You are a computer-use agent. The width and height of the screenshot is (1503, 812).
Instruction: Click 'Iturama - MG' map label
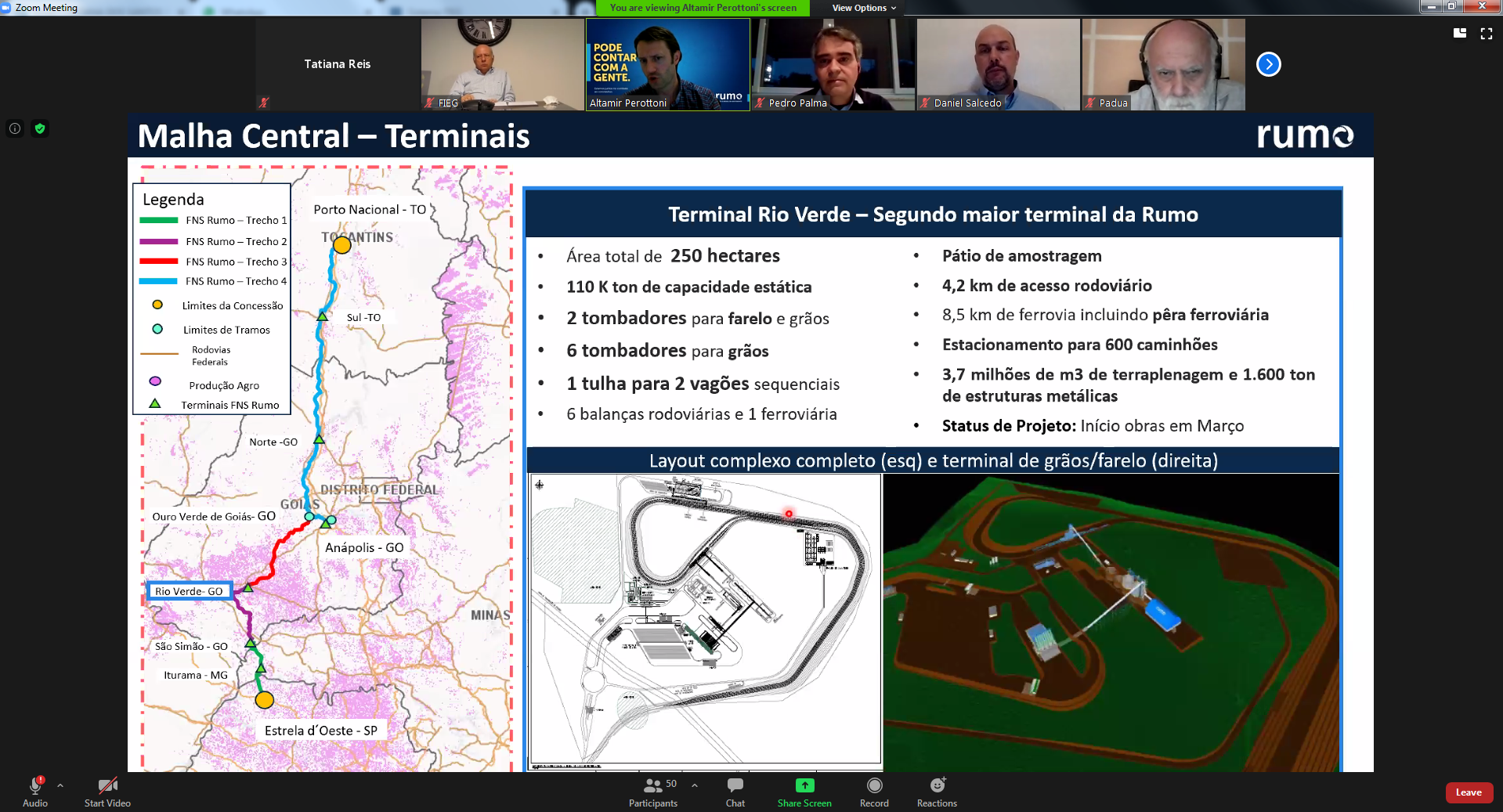point(196,675)
